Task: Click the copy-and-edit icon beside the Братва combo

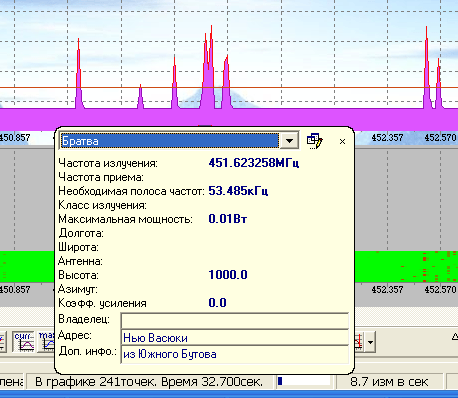Action: pos(314,141)
